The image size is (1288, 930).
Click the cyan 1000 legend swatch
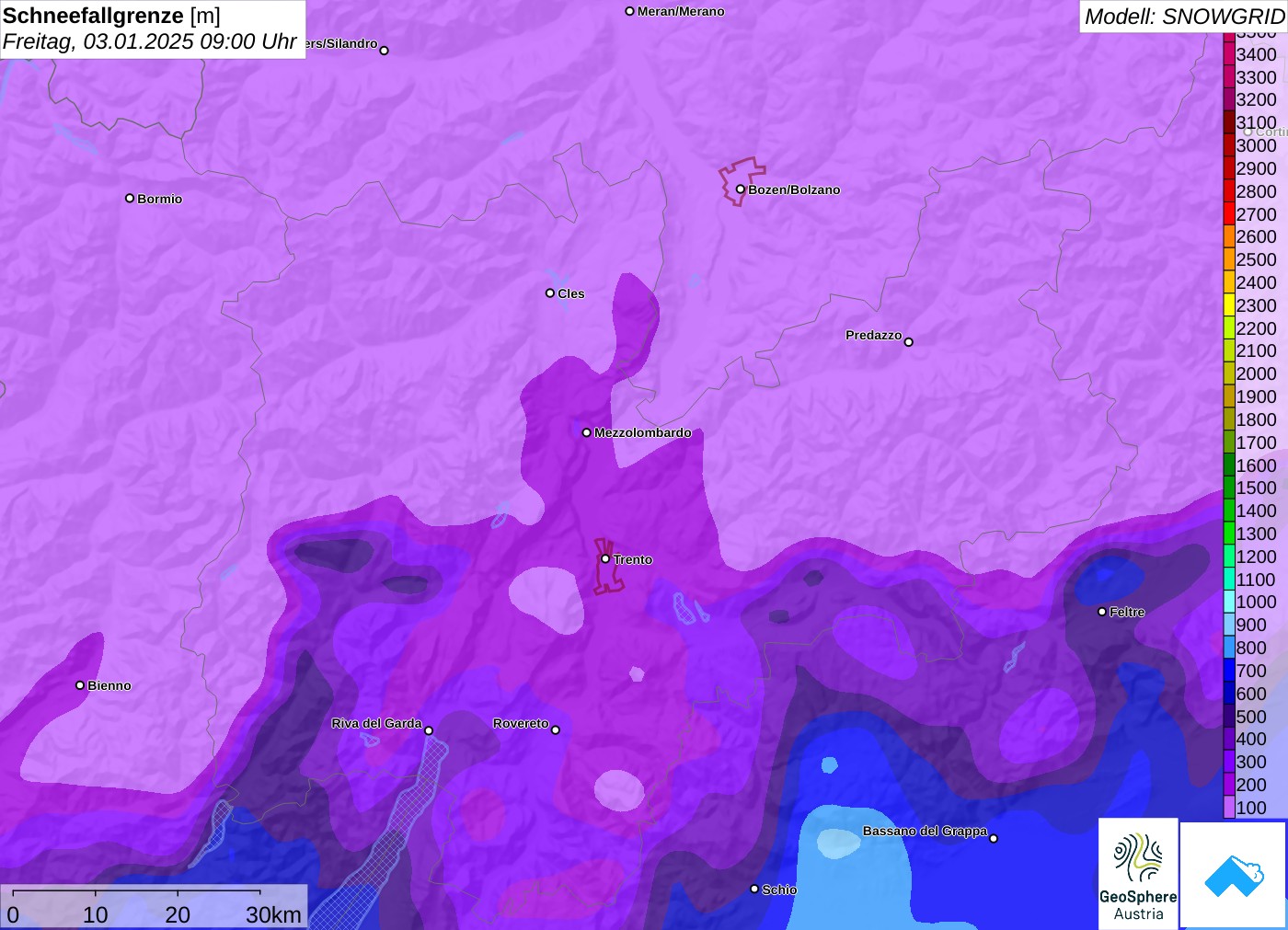[x=1229, y=602]
